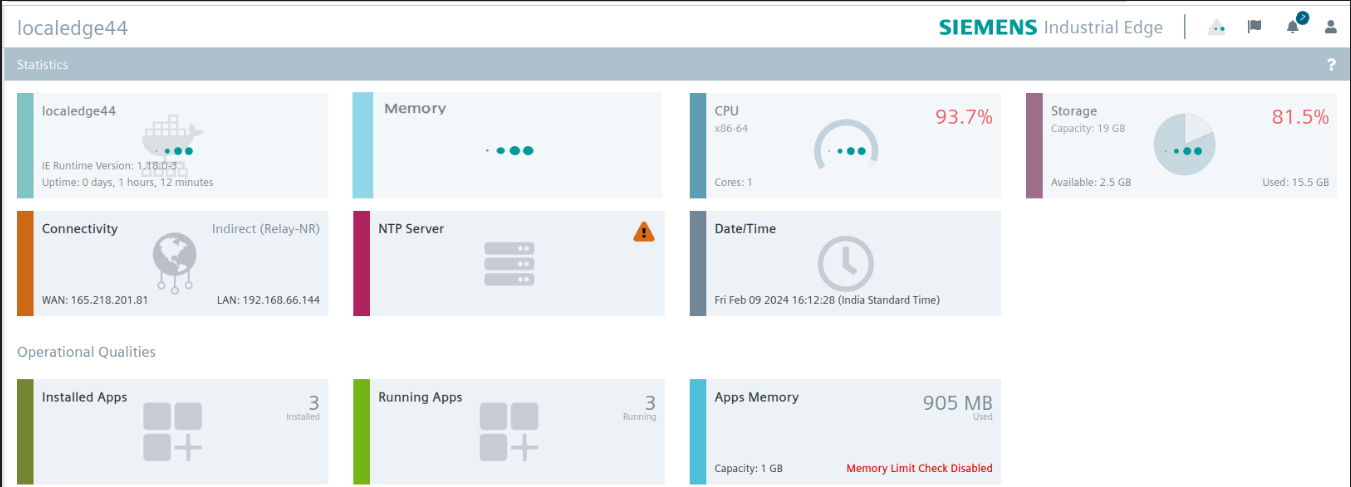
Task: Open help via the question mark icon
Action: [1331, 65]
